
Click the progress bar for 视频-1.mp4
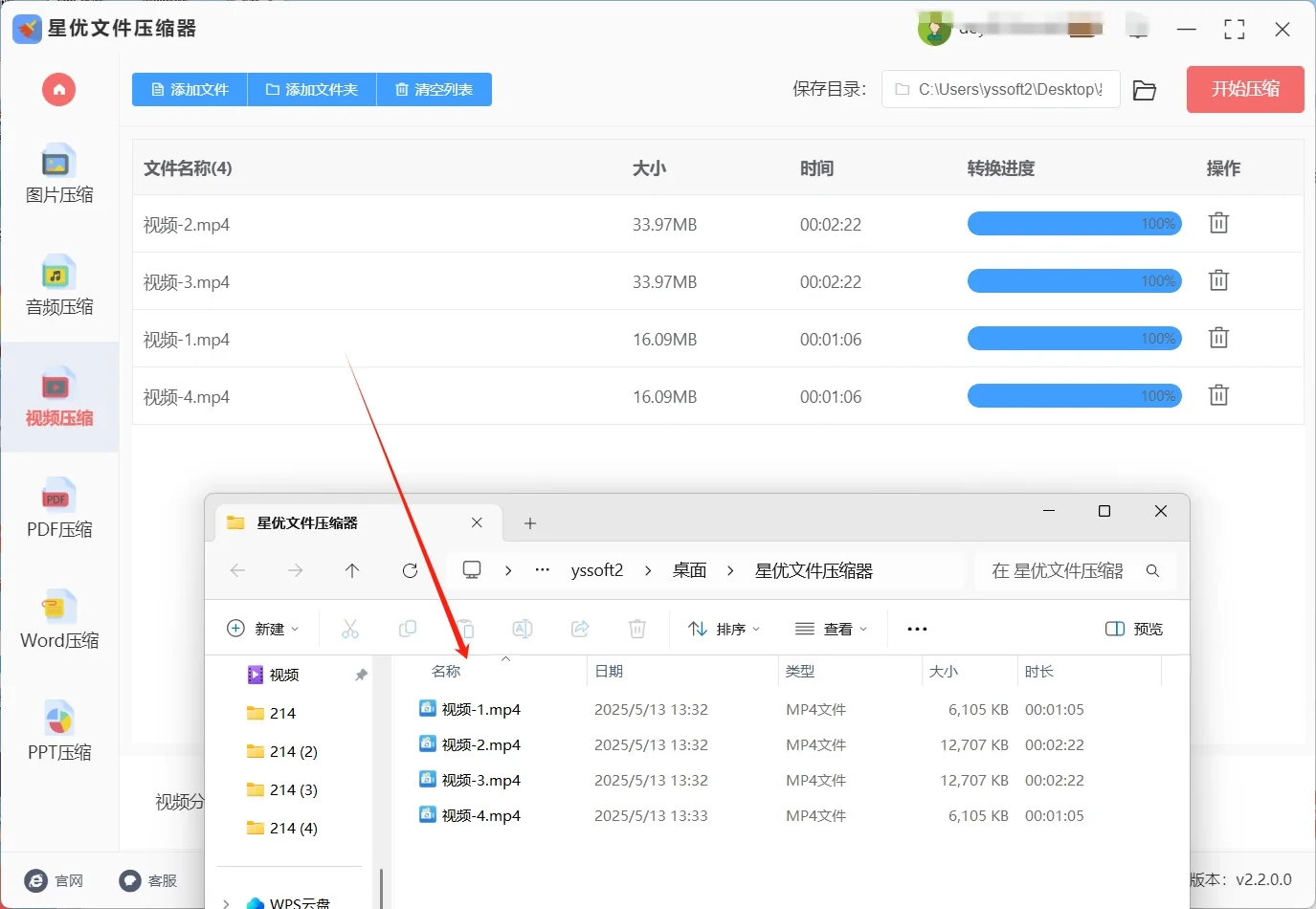(x=1074, y=338)
